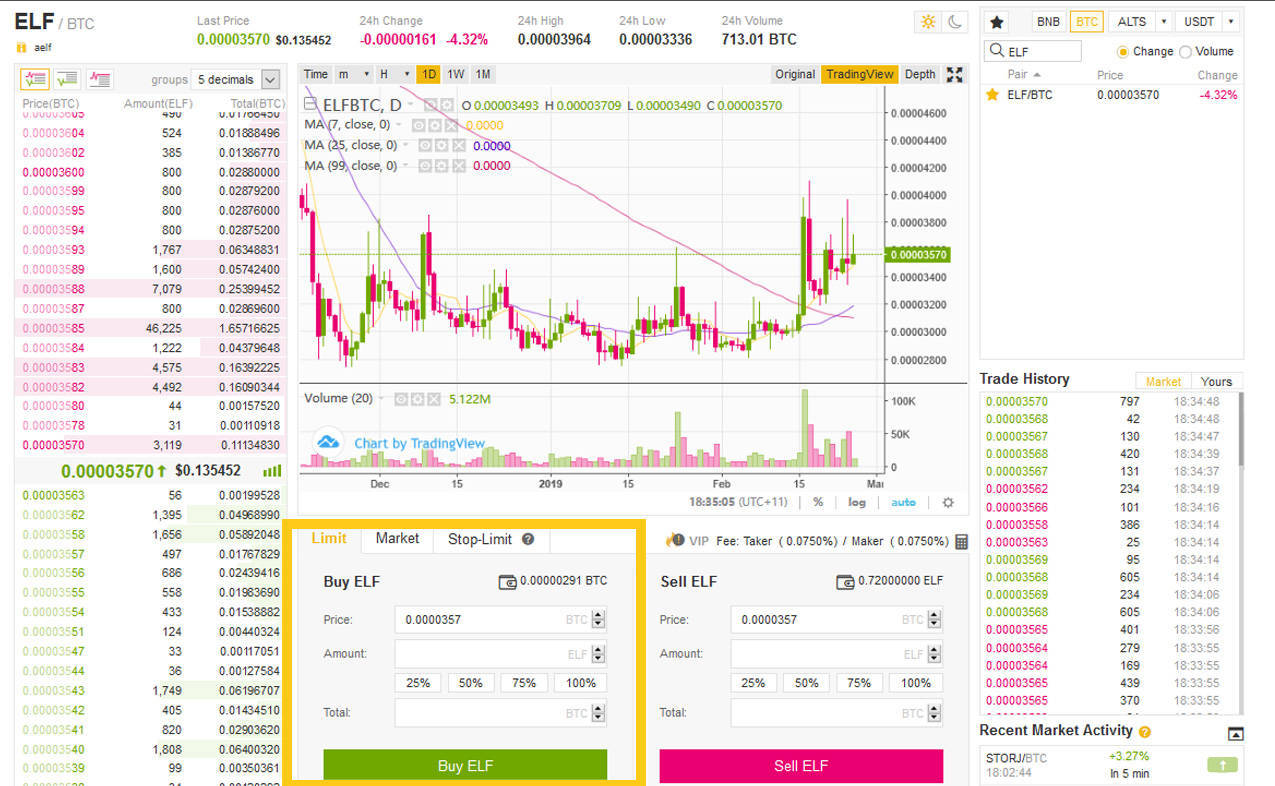Viewport: 1275px width, 786px height.
Task: Open the STORJ/BTC recent activity entry
Action: pos(1113,765)
